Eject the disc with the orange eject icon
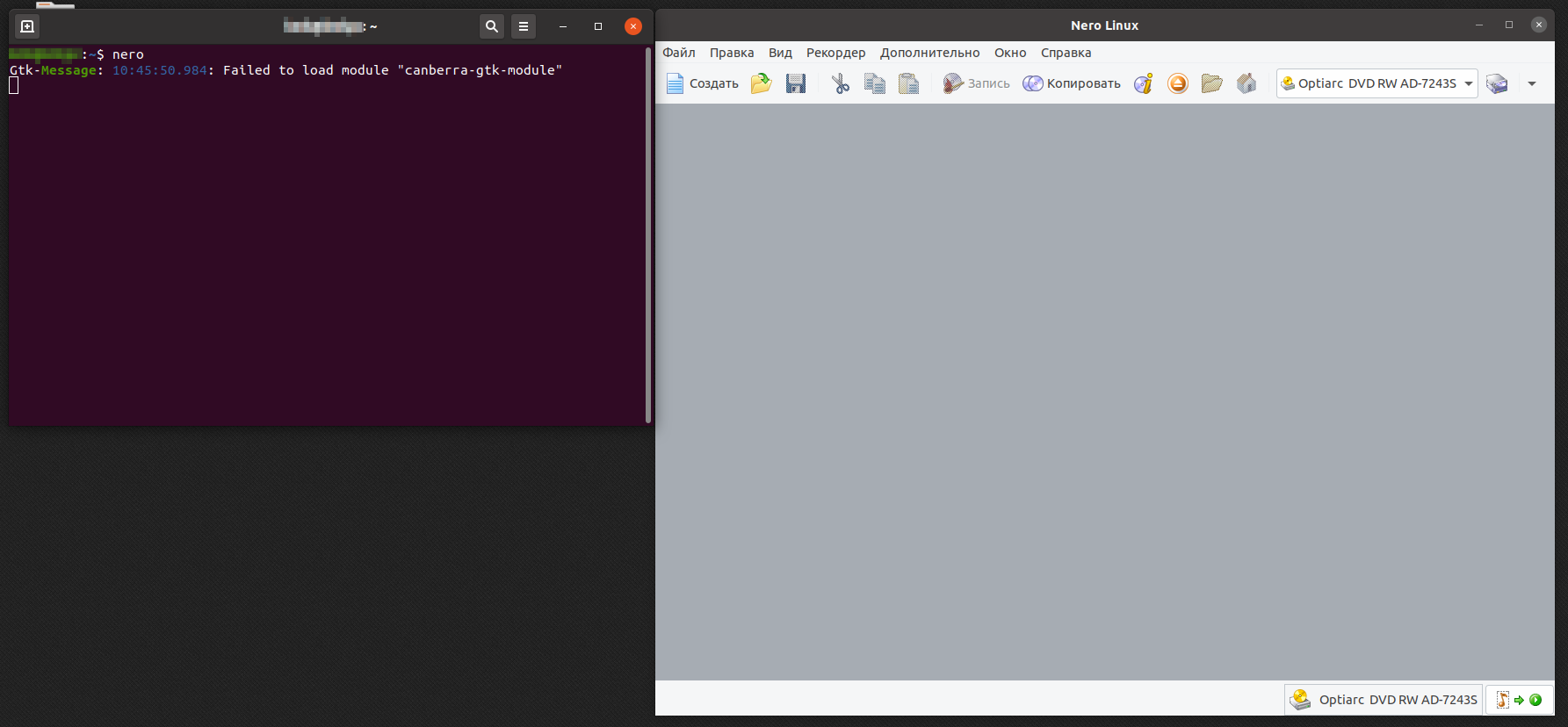1568x727 pixels. coord(1178,83)
